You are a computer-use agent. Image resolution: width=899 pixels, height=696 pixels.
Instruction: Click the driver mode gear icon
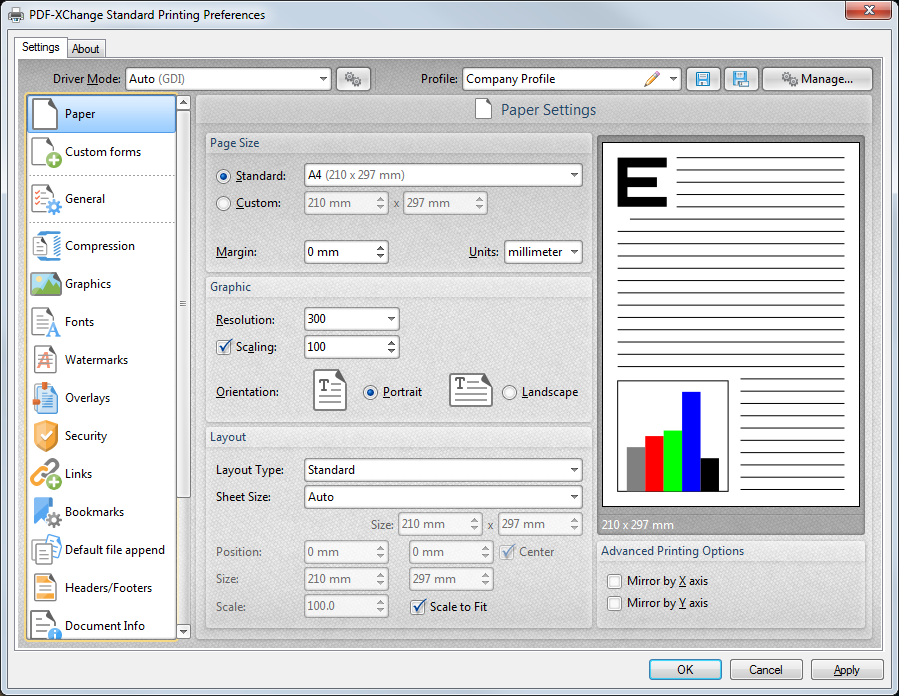353,79
